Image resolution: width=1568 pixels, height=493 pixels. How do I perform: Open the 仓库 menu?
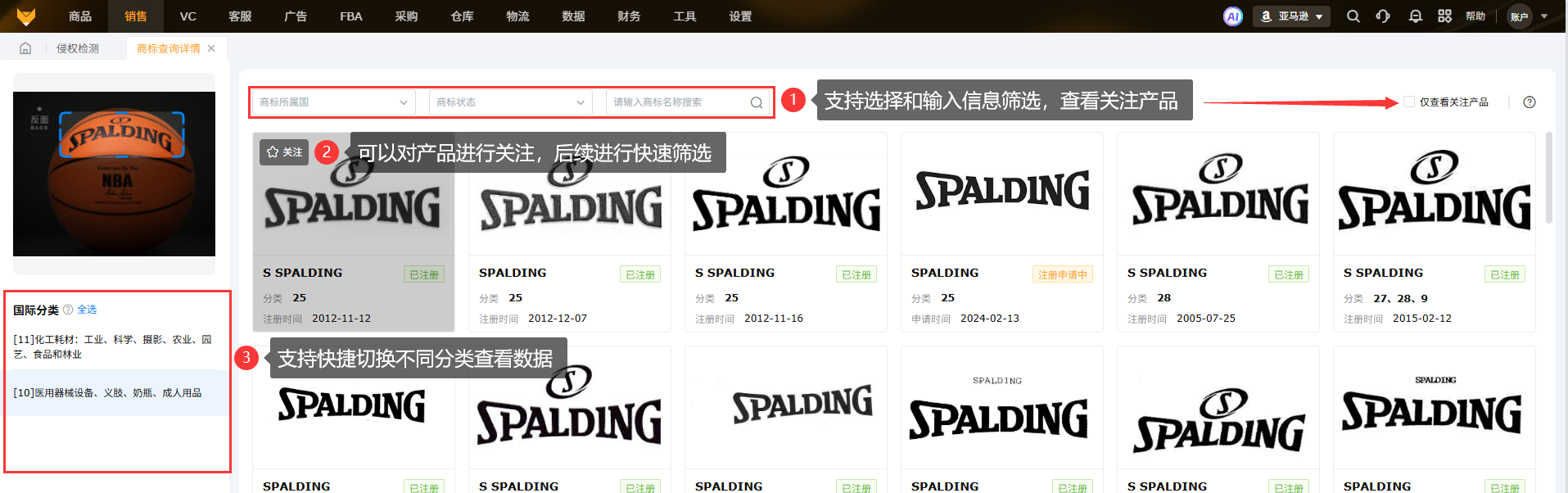[x=462, y=16]
